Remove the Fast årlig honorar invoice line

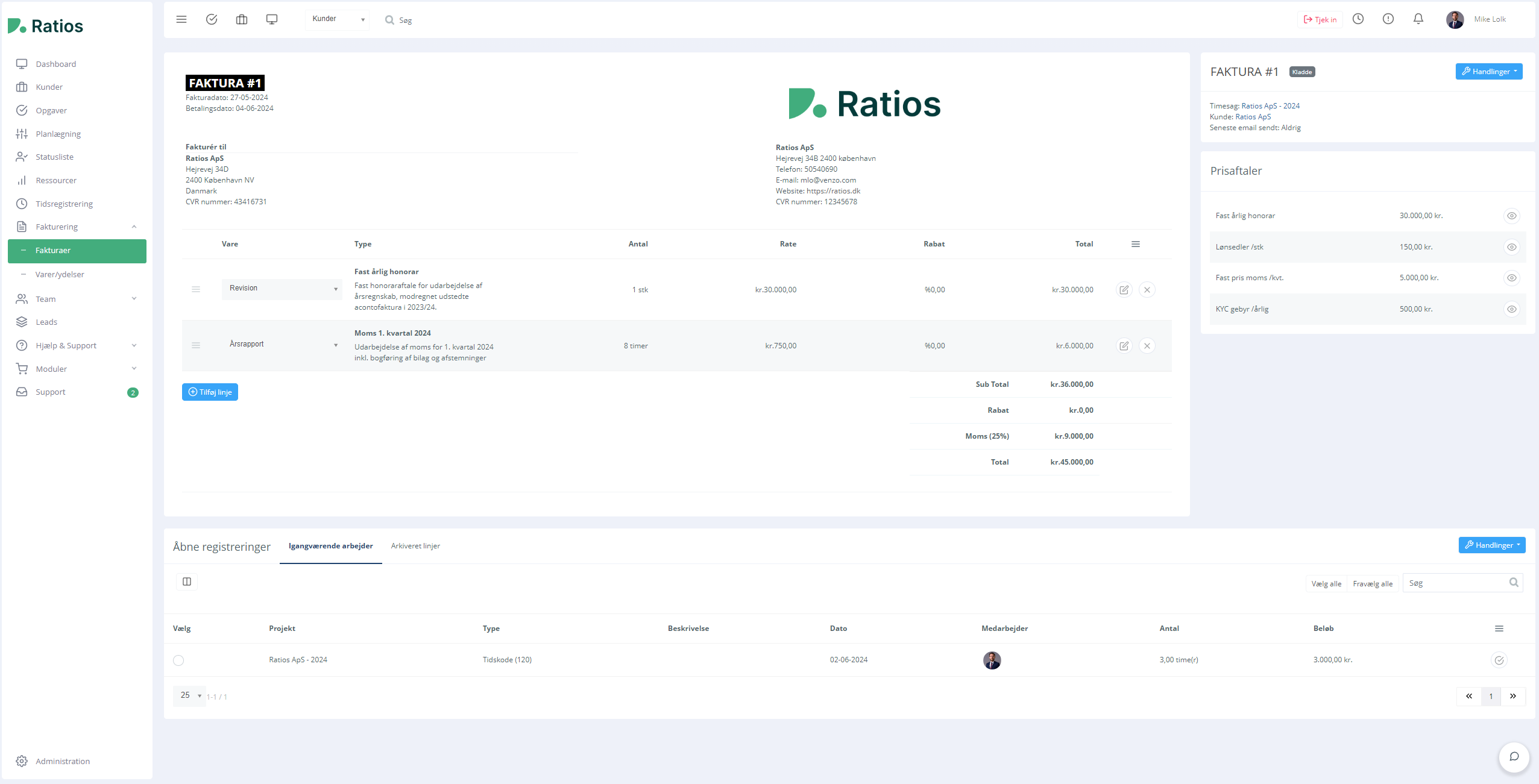coord(1147,290)
